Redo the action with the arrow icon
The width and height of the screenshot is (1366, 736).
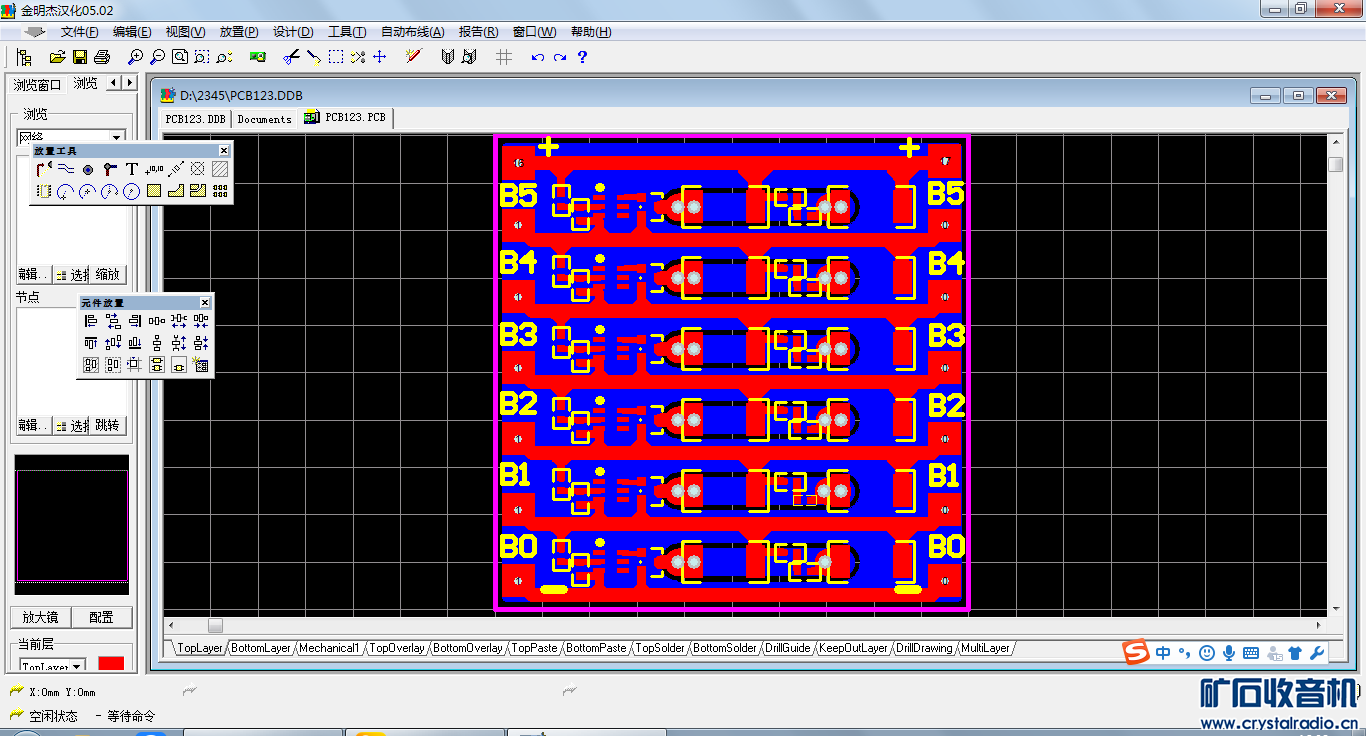[560, 58]
